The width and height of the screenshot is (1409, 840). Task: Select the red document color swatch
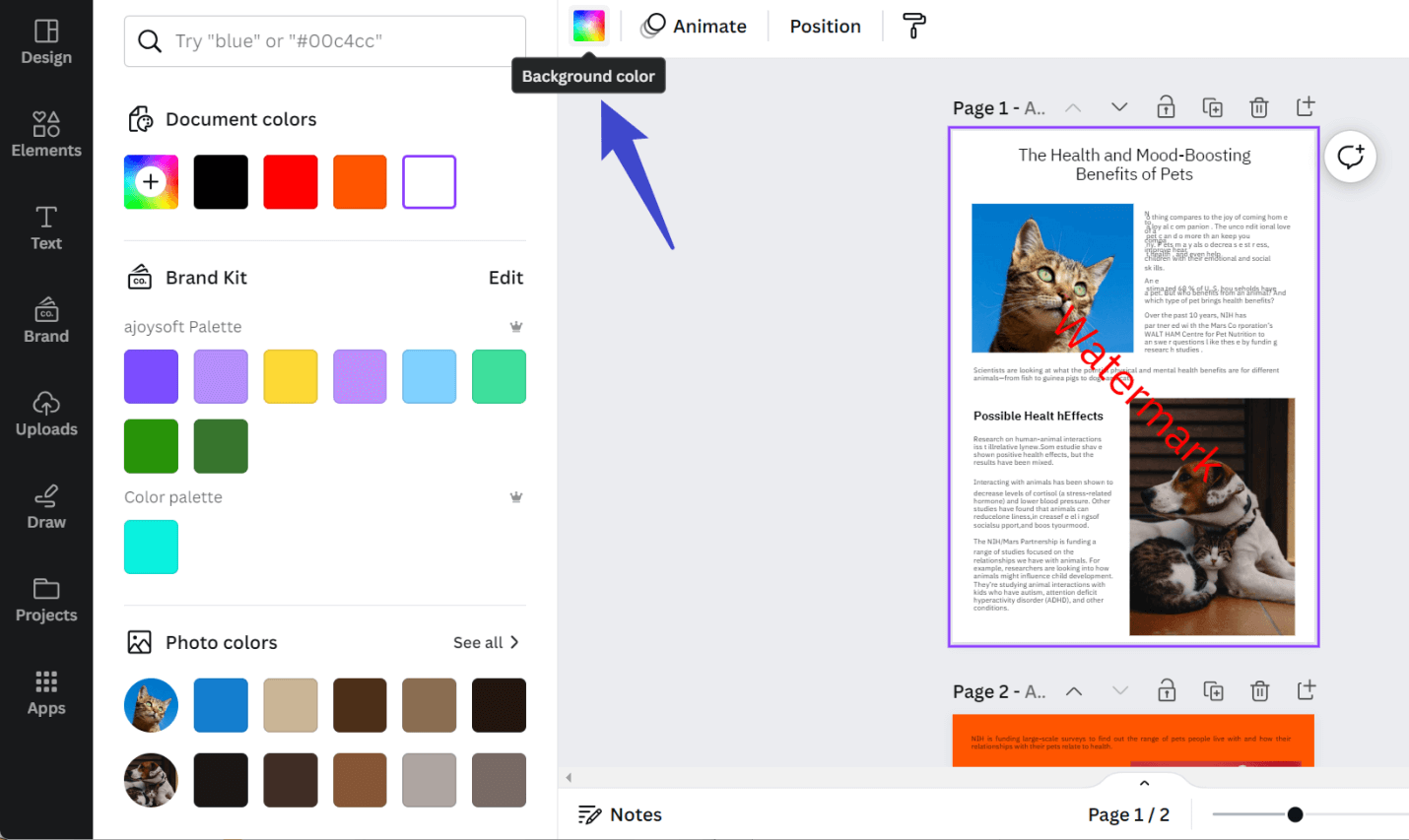[x=290, y=181]
